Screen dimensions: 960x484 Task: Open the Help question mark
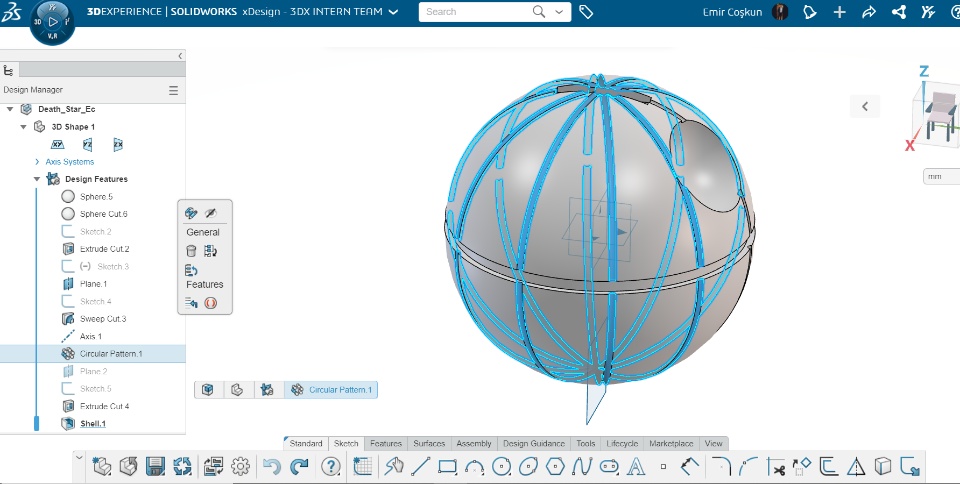click(331, 467)
